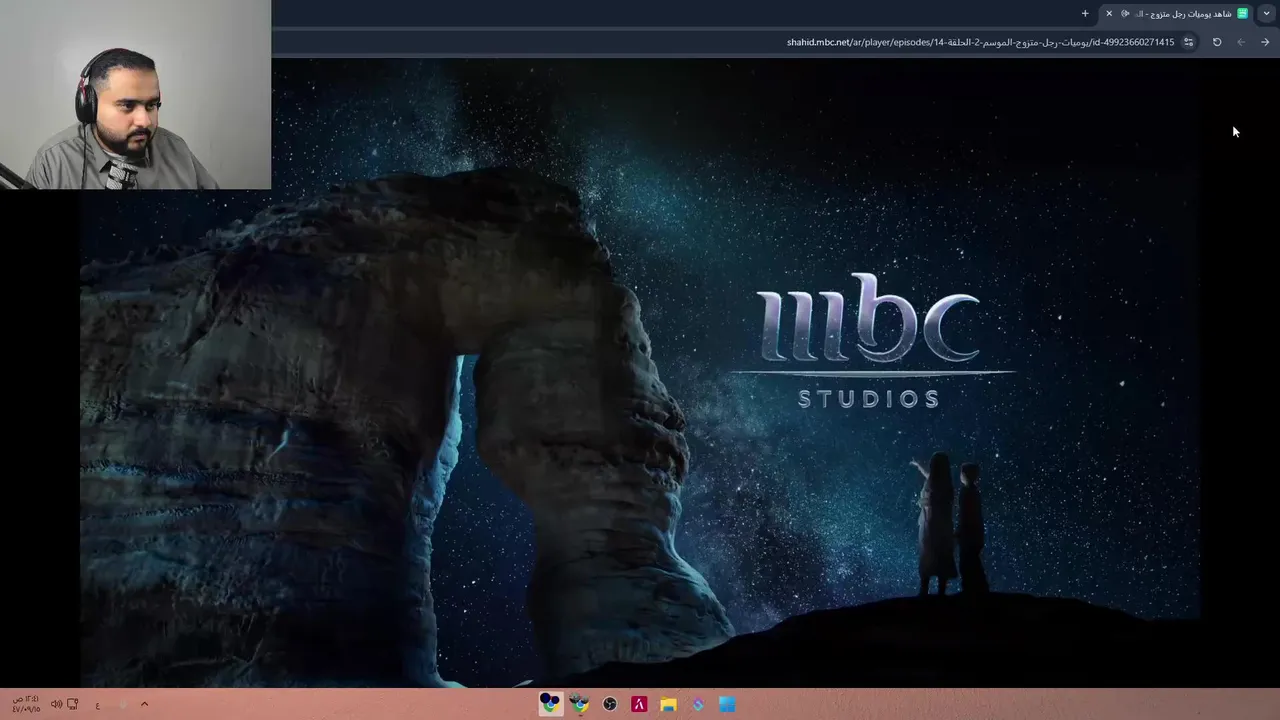Open the Windows Start button on taskbar
Image resolution: width=1280 pixels, height=720 pixels.
727,704
